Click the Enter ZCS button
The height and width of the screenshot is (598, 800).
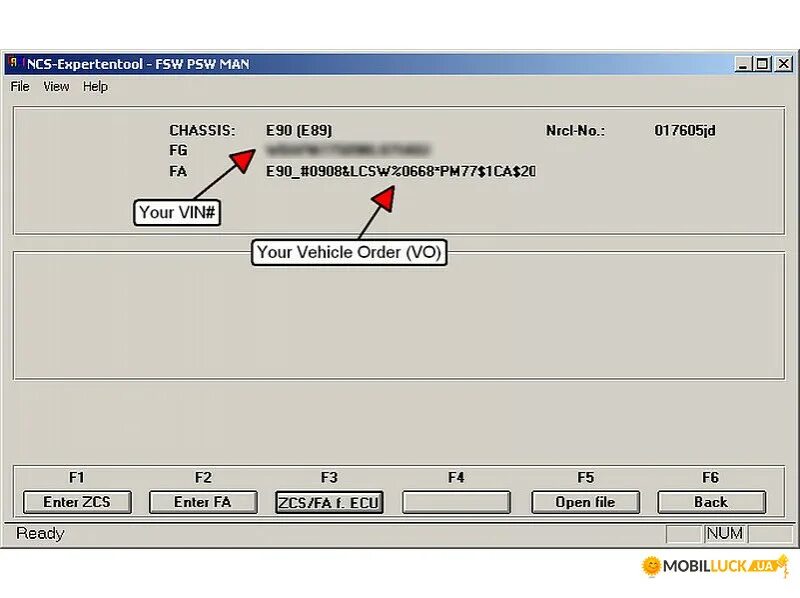pos(77,502)
